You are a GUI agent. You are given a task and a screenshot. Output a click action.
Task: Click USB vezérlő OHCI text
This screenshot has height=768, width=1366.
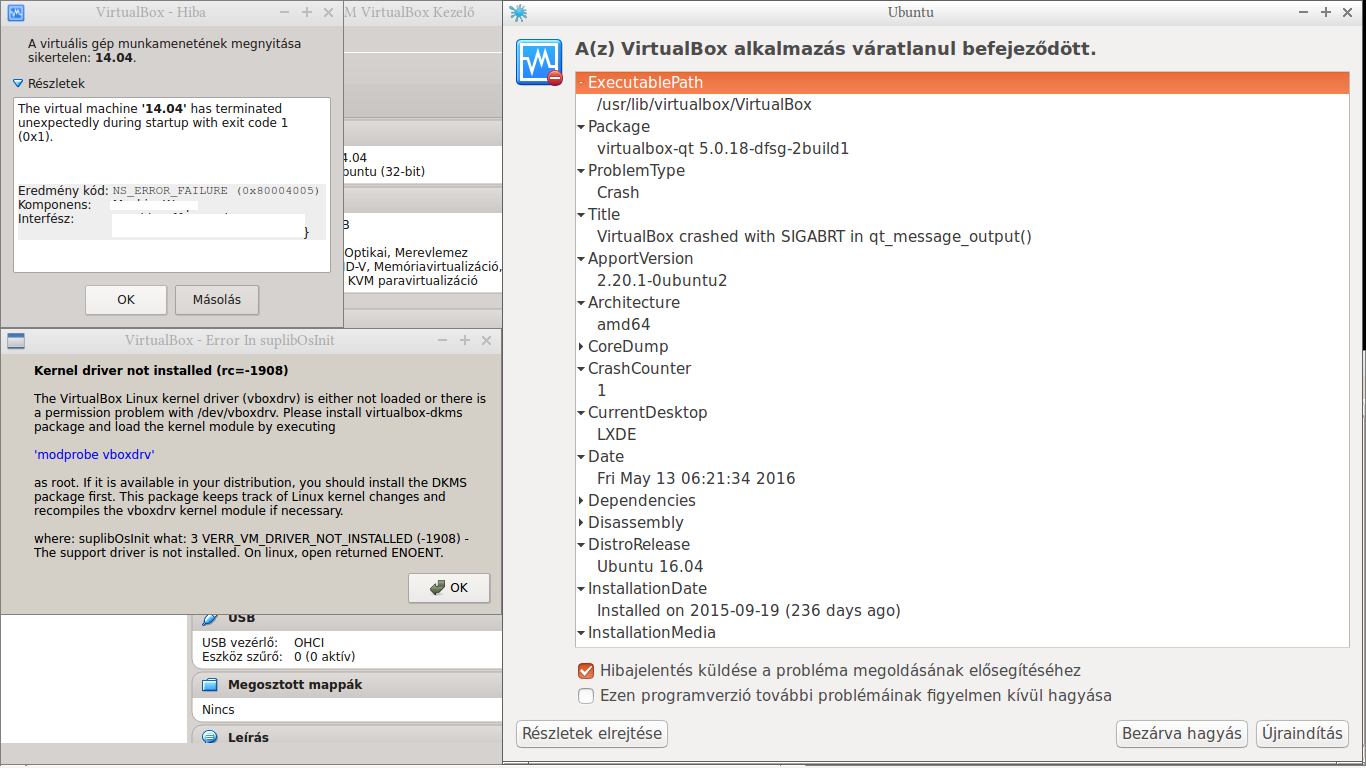tap(263, 642)
